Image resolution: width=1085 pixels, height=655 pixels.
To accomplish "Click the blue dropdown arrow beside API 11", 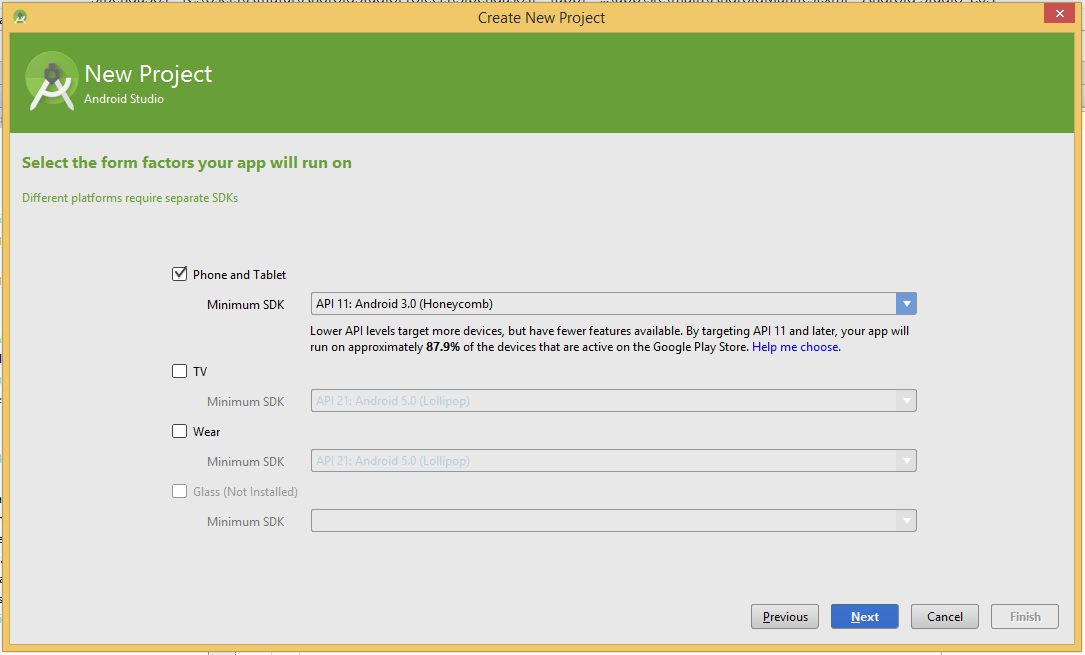I will [x=906, y=303].
